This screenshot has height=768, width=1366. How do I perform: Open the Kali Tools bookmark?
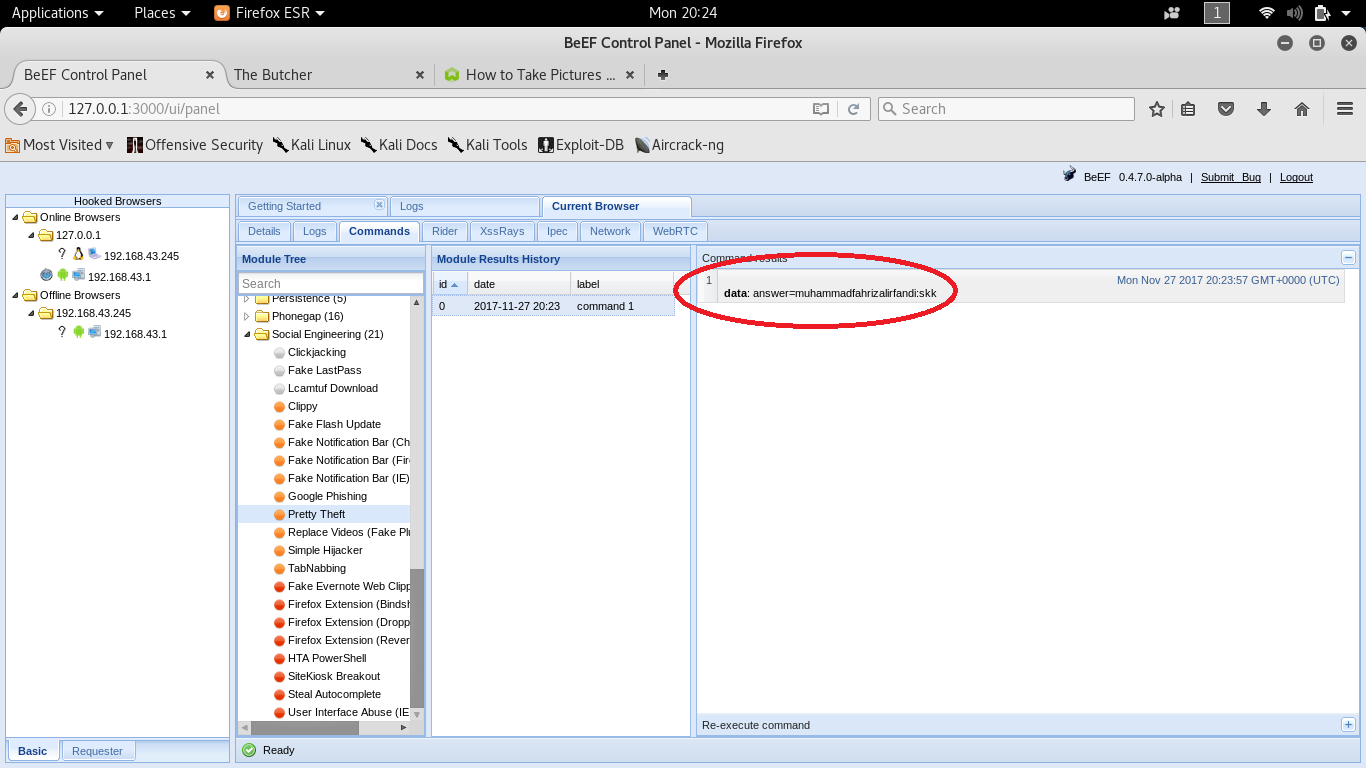488,145
